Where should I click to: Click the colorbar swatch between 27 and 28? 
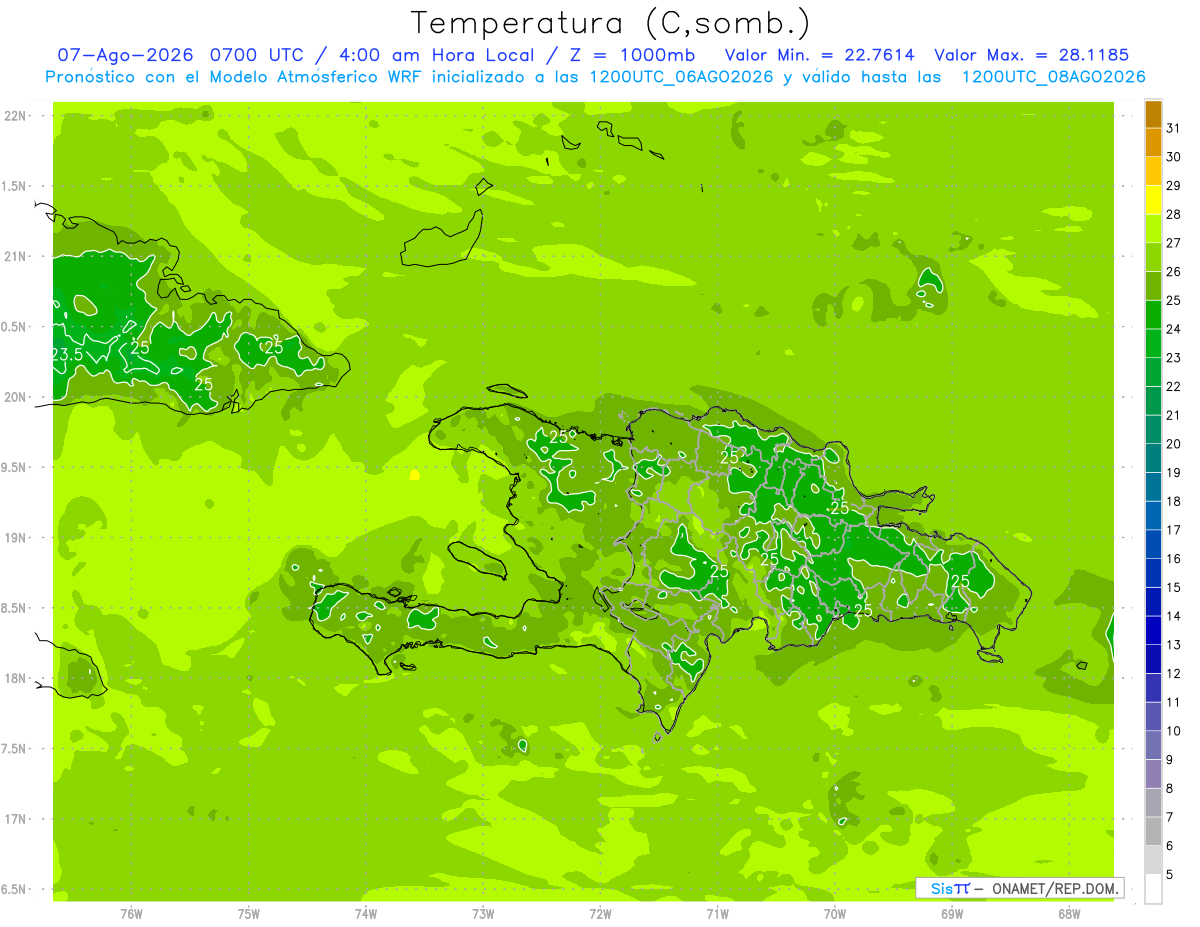coord(1153,228)
